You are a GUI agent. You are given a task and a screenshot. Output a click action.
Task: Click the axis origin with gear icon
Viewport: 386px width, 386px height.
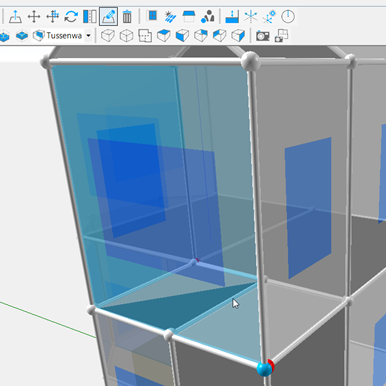pos(269,16)
